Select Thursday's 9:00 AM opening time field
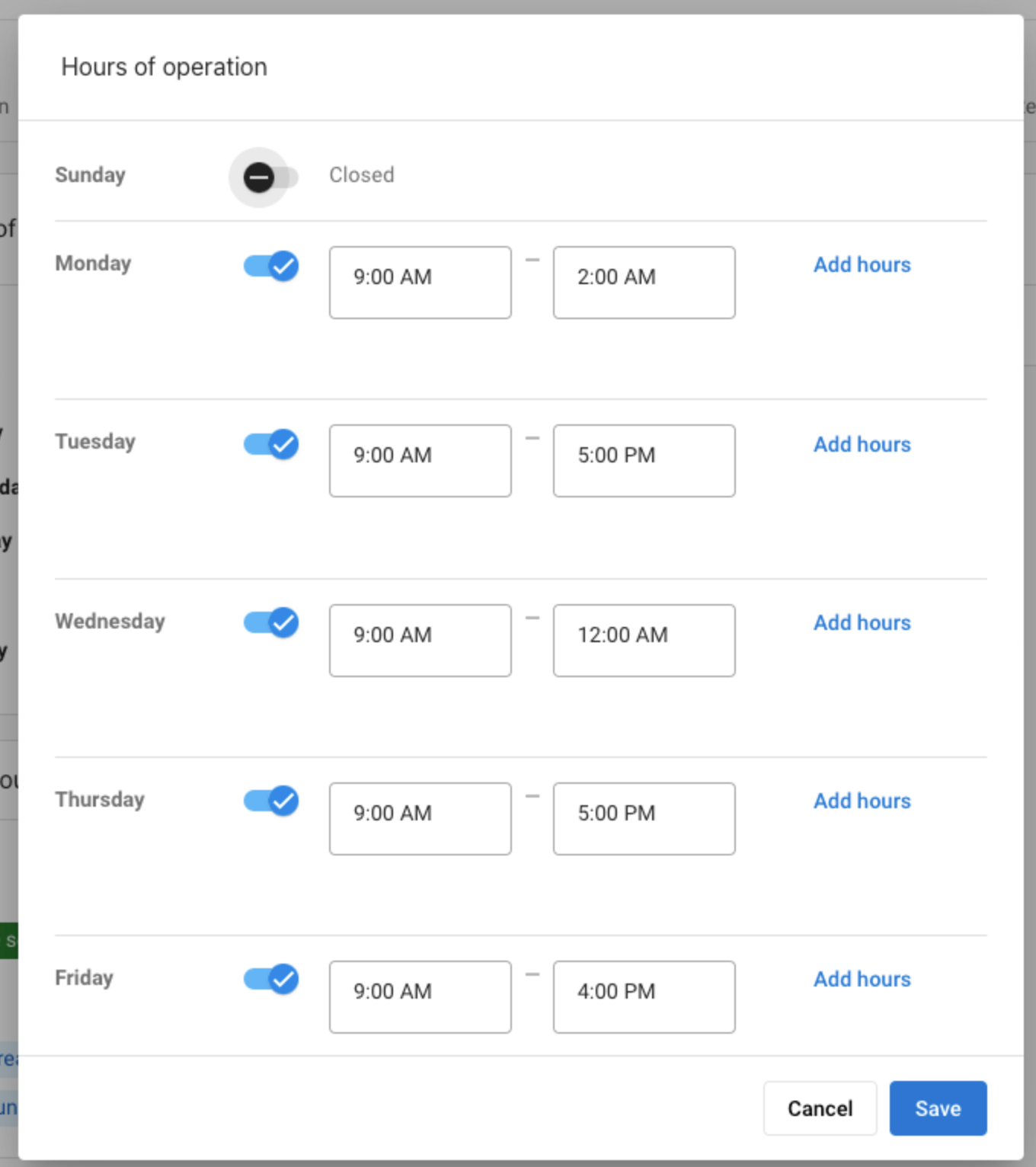The width and height of the screenshot is (1036, 1167). (420, 819)
